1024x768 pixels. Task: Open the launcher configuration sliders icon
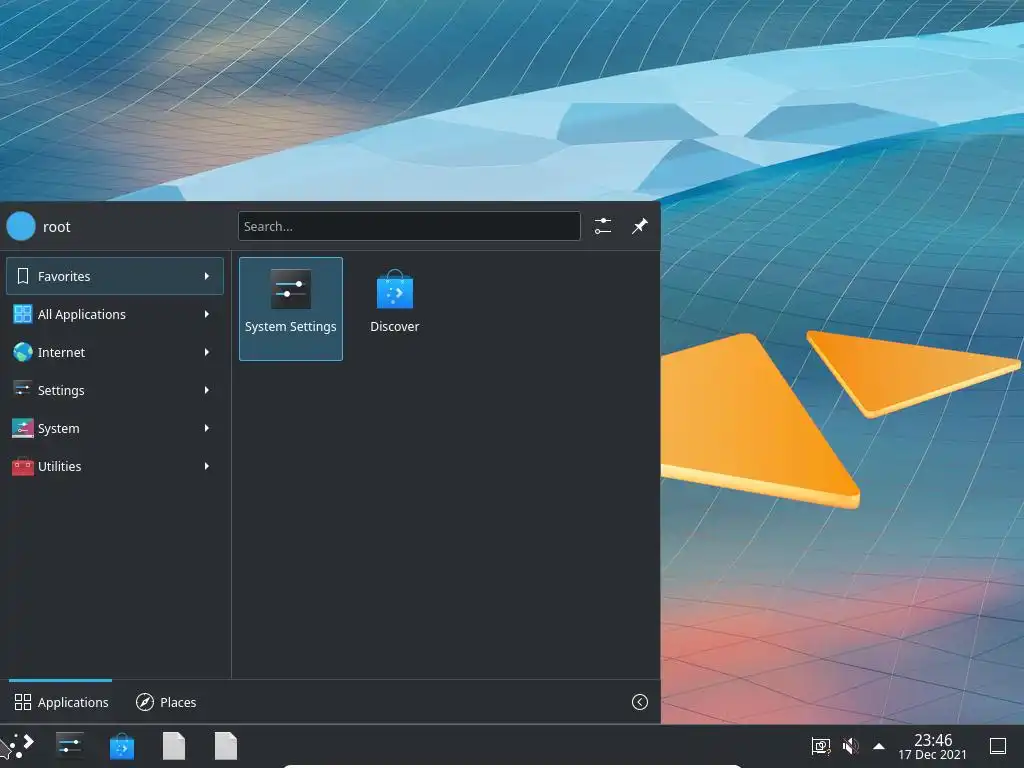603,226
